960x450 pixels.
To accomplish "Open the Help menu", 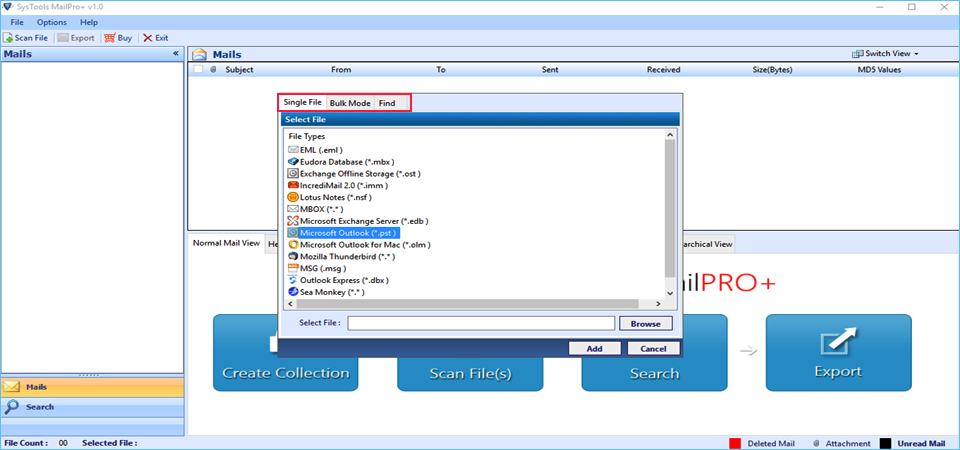I will pos(89,22).
